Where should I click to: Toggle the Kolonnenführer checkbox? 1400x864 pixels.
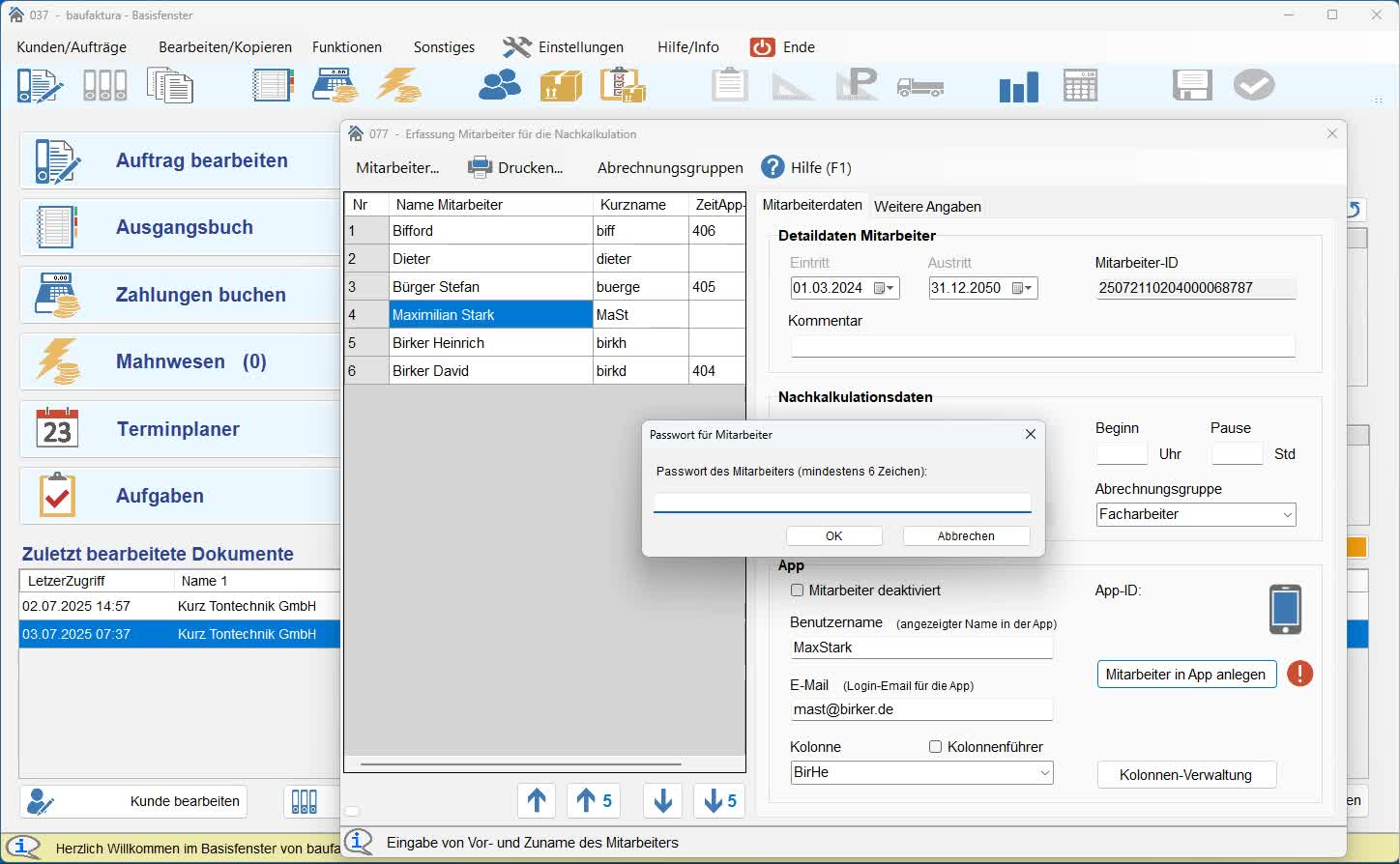pos(935,747)
